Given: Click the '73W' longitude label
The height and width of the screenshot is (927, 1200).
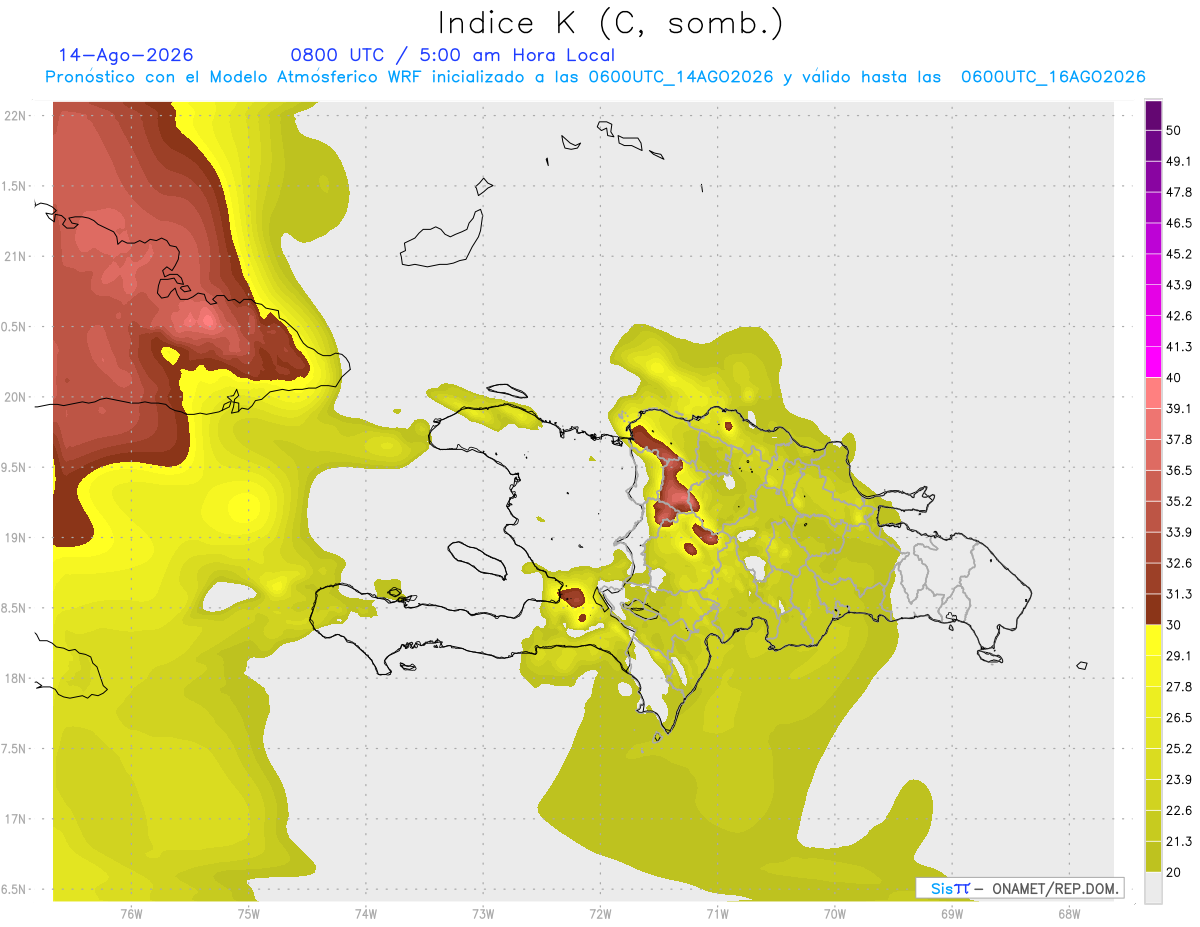Looking at the screenshot, I should point(483,913).
